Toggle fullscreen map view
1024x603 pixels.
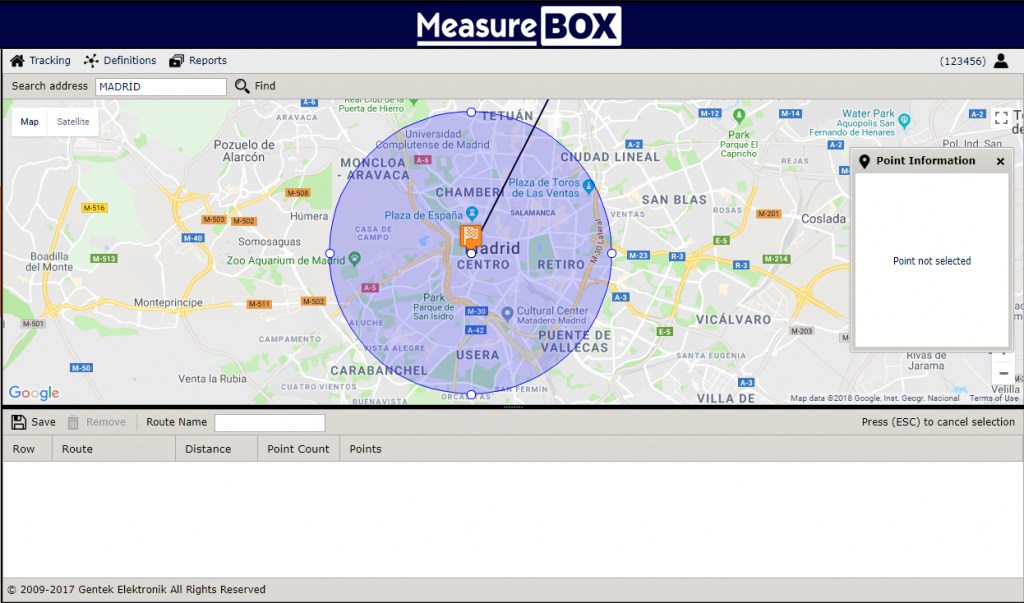pyautogui.click(x=1001, y=118)
